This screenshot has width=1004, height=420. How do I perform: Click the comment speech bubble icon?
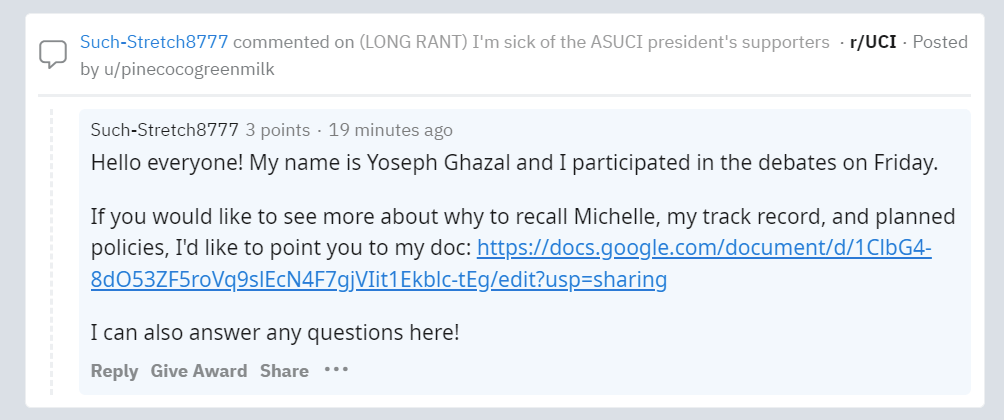[x=52, y=54]
